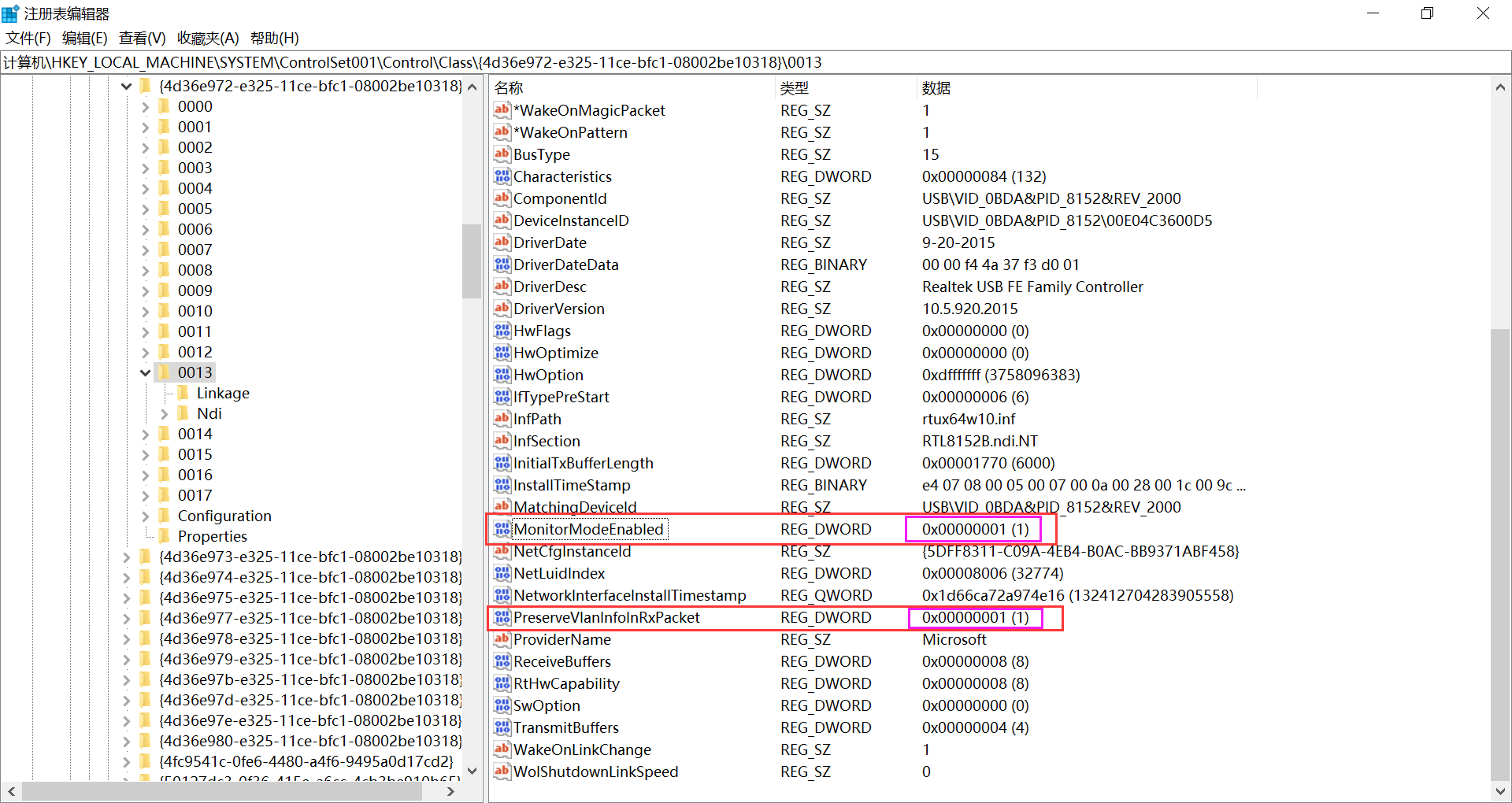1512x803 pixels.
Task: Click the Registry Editor app icon in title bar
Action: click(x=10, y=13)
